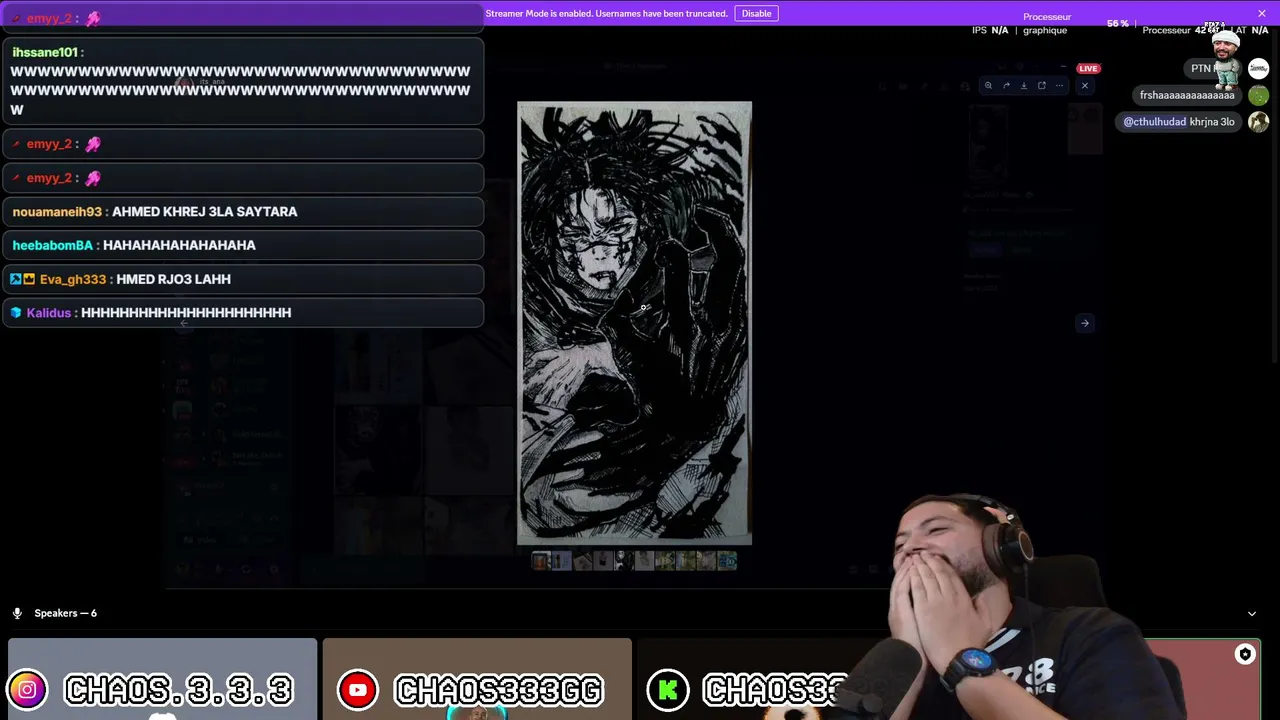Click the "frshaaaaaaaaaaaaaa" message bubble

(1187, 96)
